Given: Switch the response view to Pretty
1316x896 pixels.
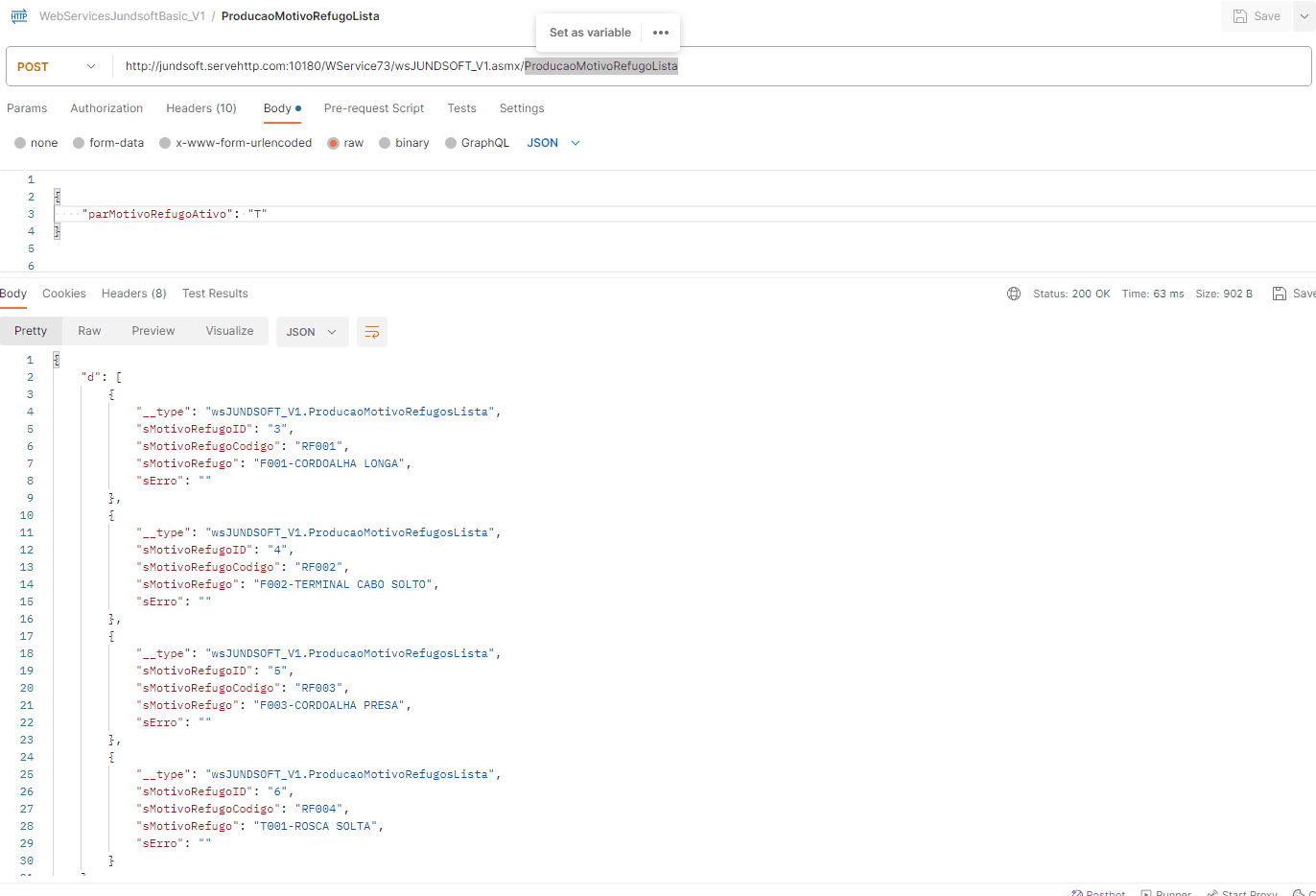Looking at the screenshot, I should (31, 331).
